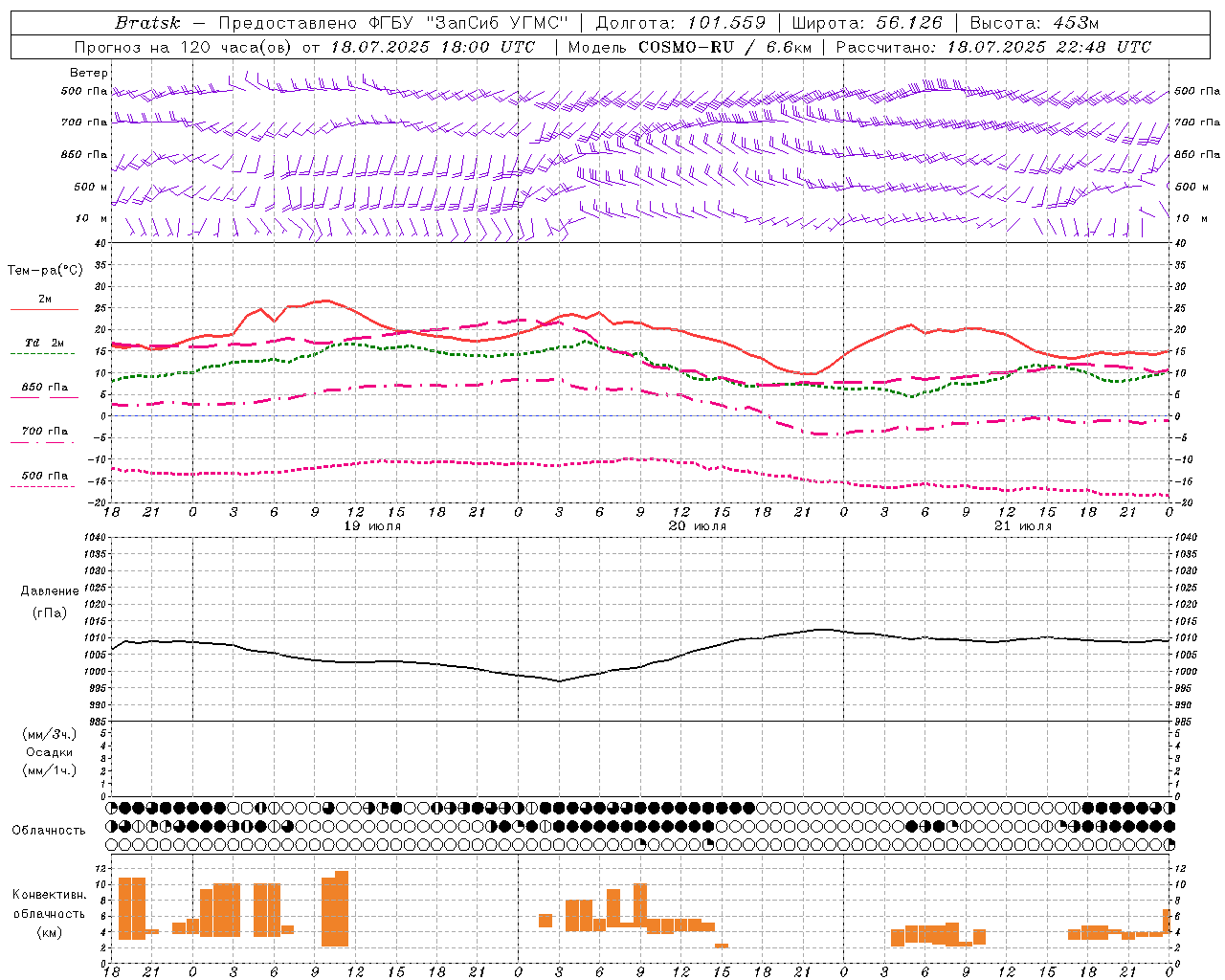Viewport: 1225px width, 980px height.
Task: Click the Широта: 56.126 value
Action: [867, 23]
